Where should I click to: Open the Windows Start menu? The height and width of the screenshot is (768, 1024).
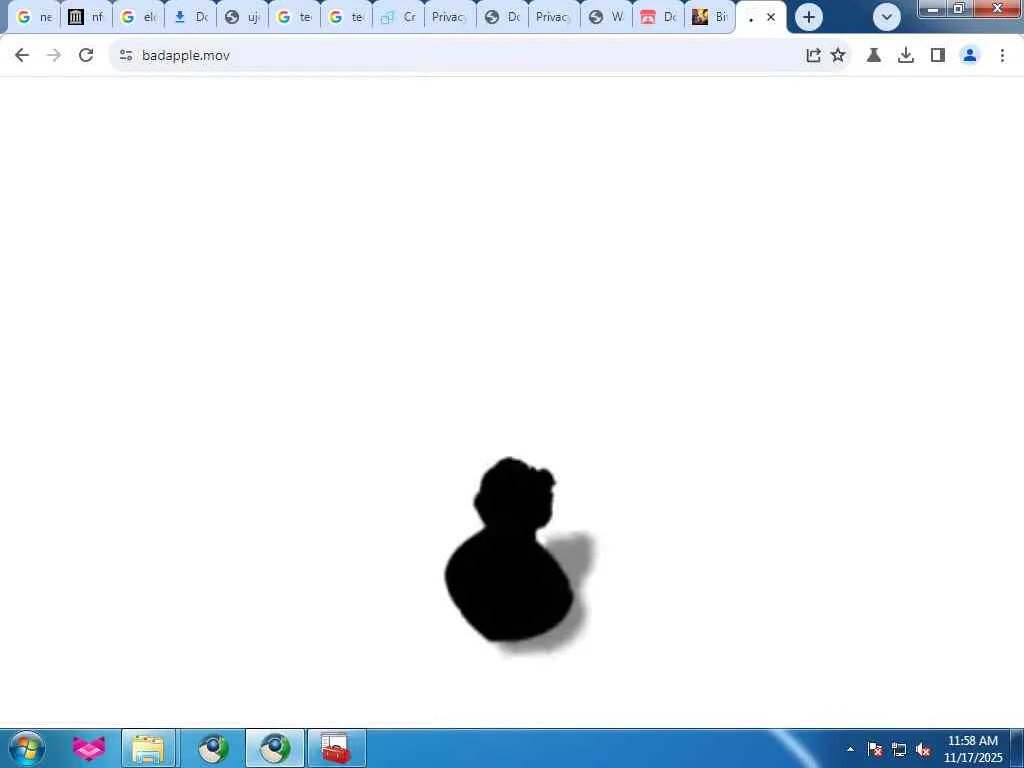[x=27, y=748]
